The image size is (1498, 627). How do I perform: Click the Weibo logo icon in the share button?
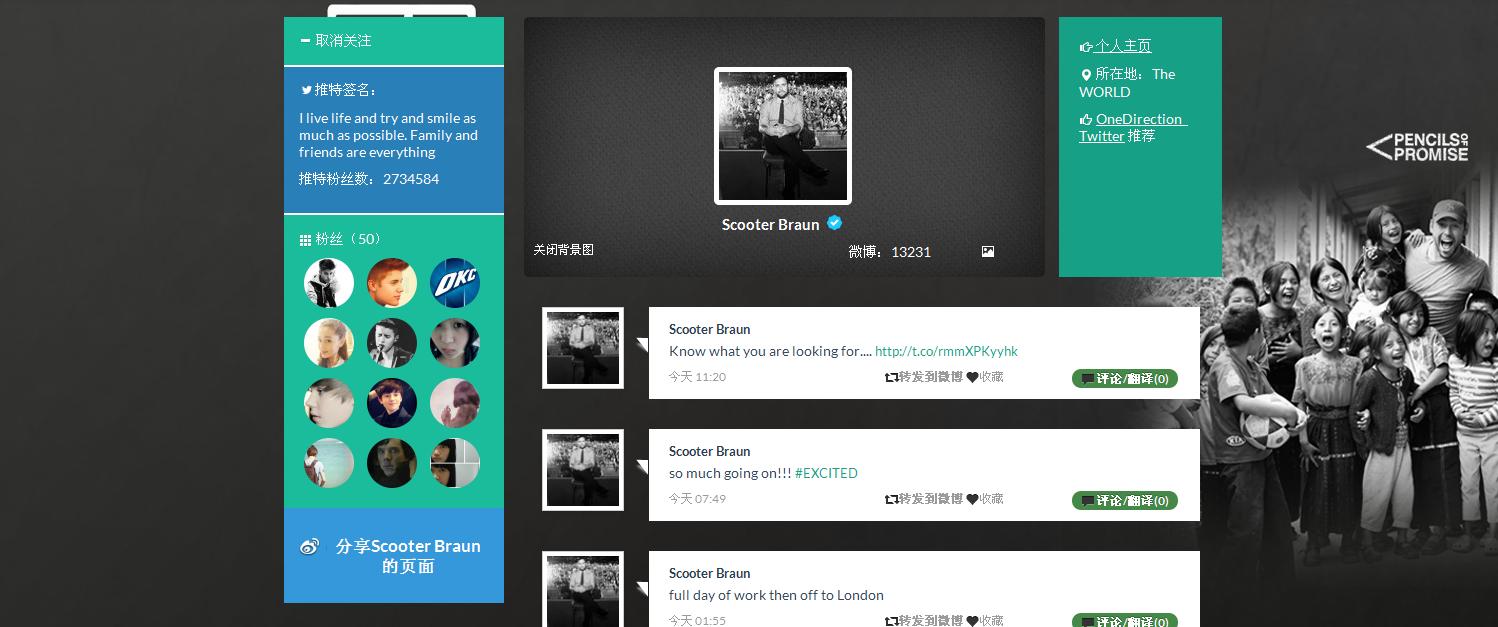tap(310, 546)
